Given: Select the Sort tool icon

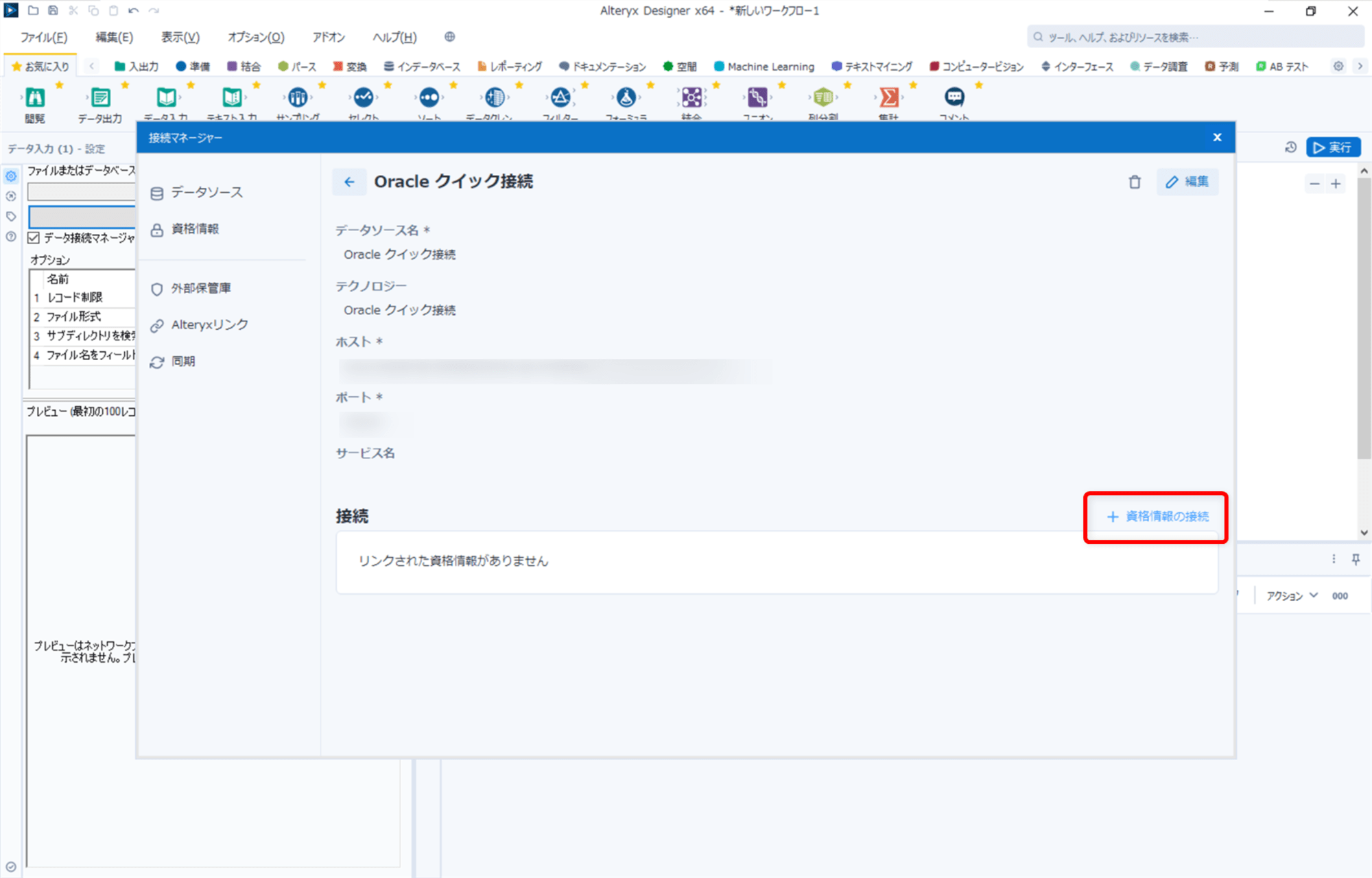Looking at the screenshot, I should [x=429, y=98].
